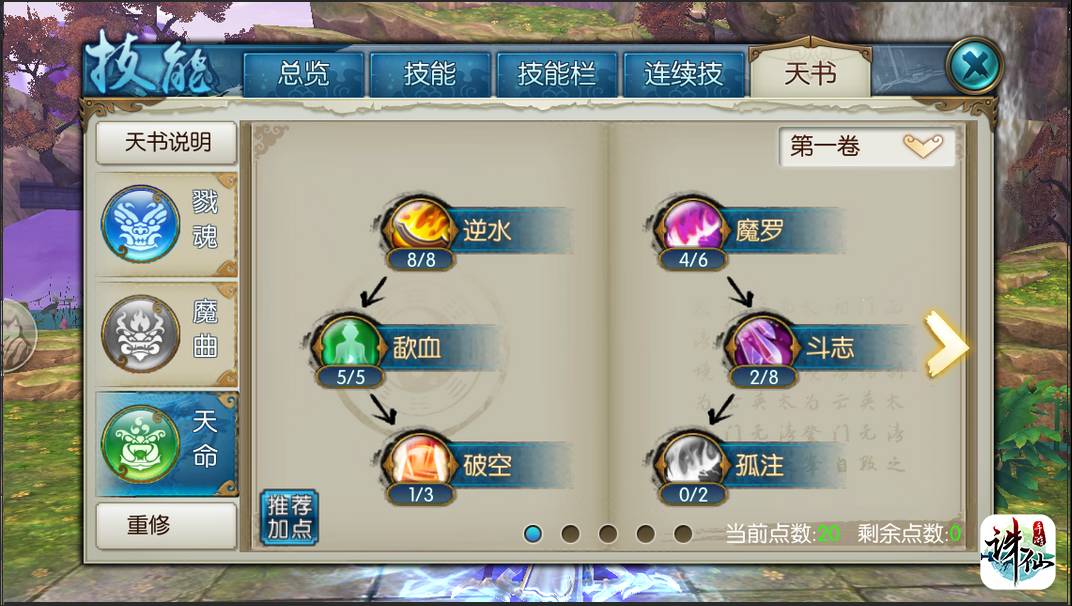The image size is (1072, 606).
Task: Select the 破空 orange skill icon
Action: [x=420, y=461]
